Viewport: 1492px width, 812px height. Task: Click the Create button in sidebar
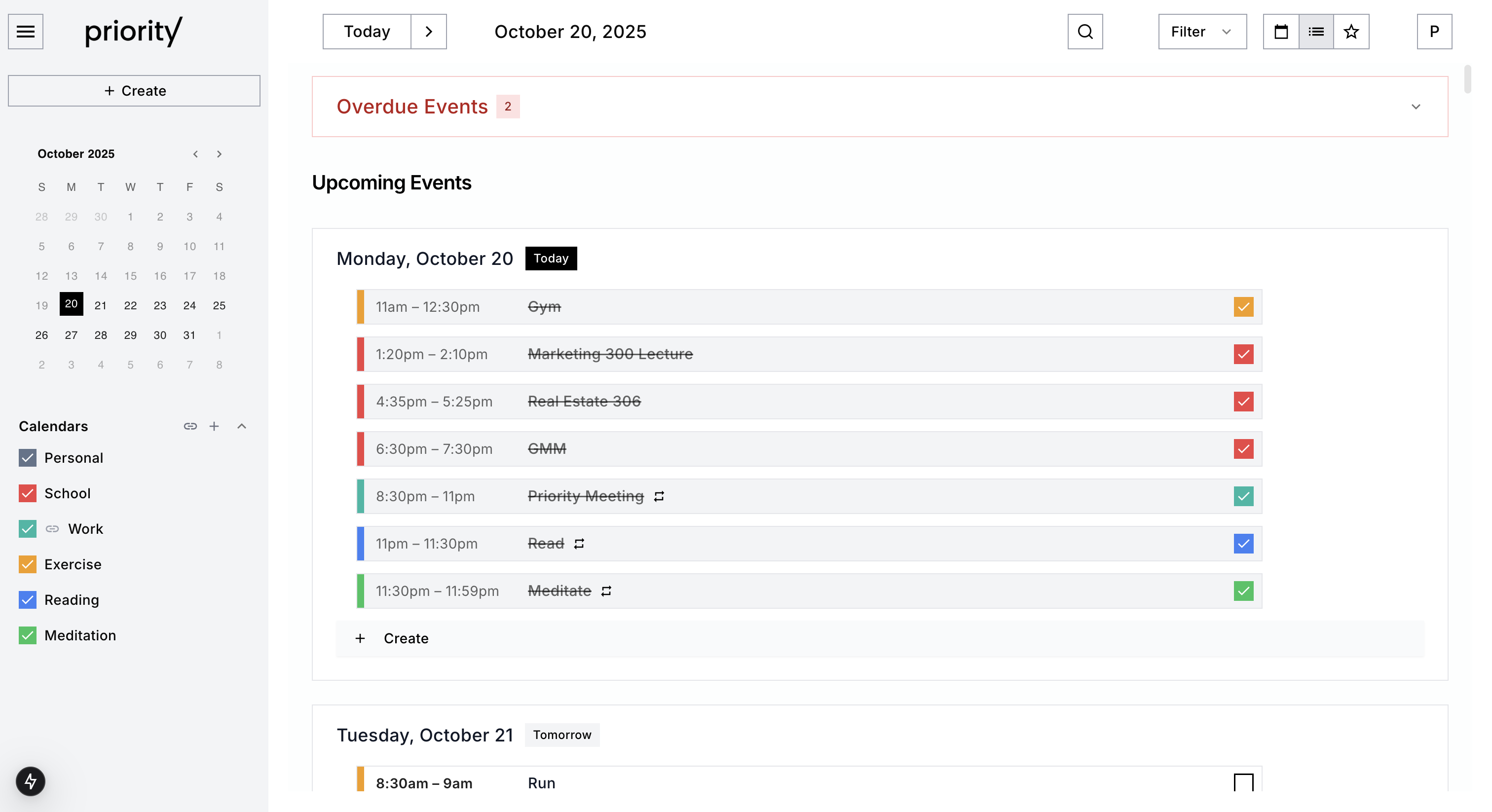134,90
